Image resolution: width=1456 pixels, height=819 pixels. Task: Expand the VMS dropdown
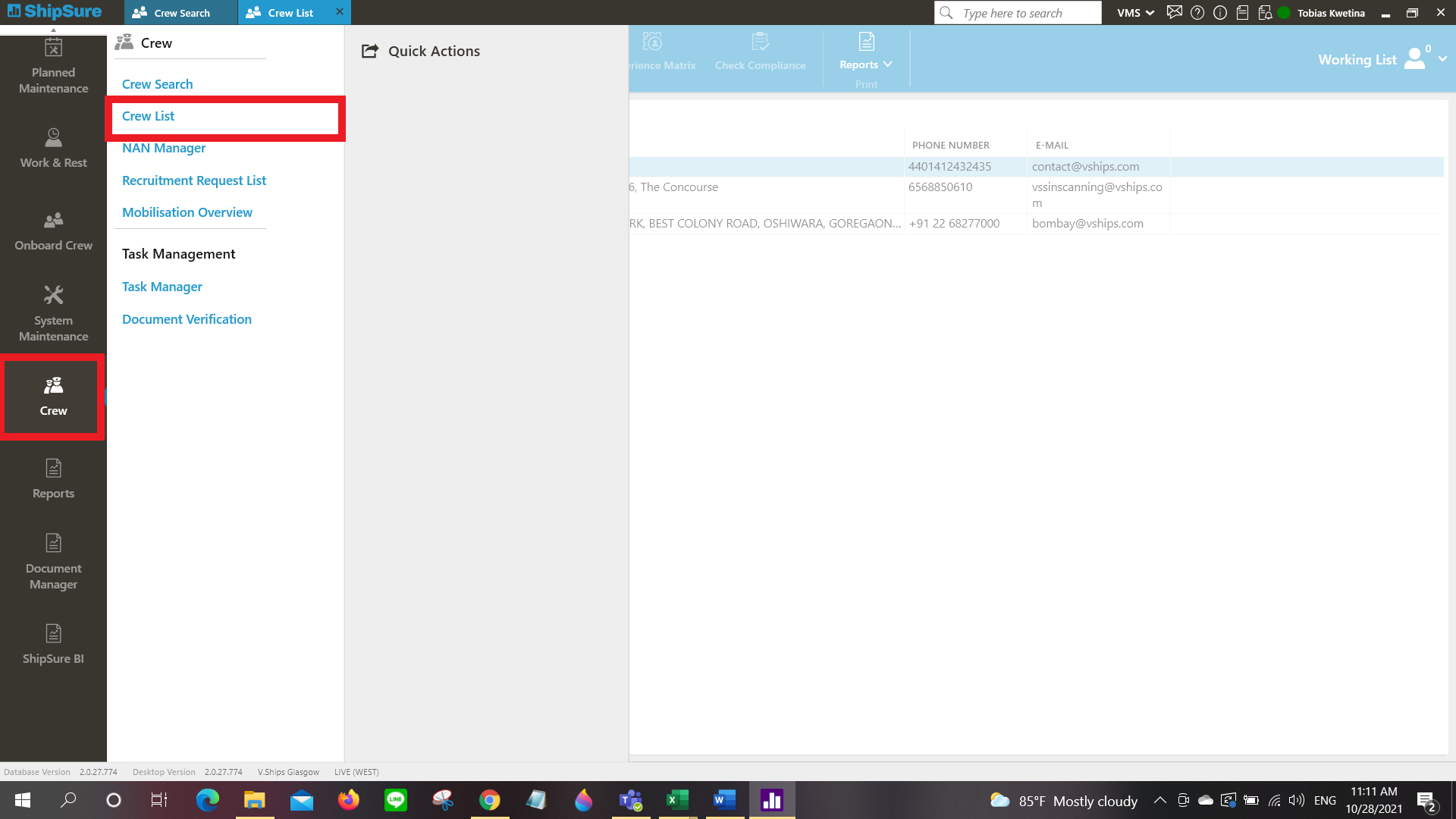tap(1135, 13)
